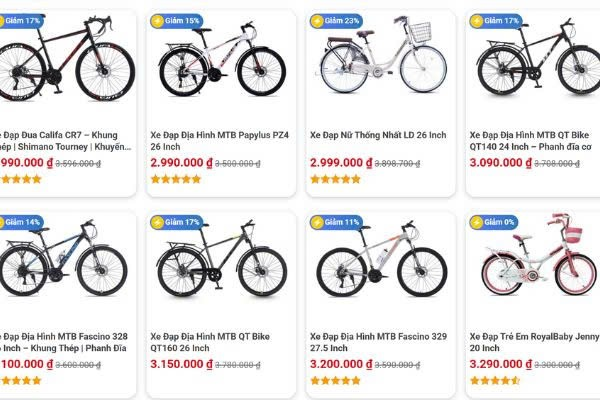Click star rating under RoyalBaby Jenny bike

pos(495,381)
